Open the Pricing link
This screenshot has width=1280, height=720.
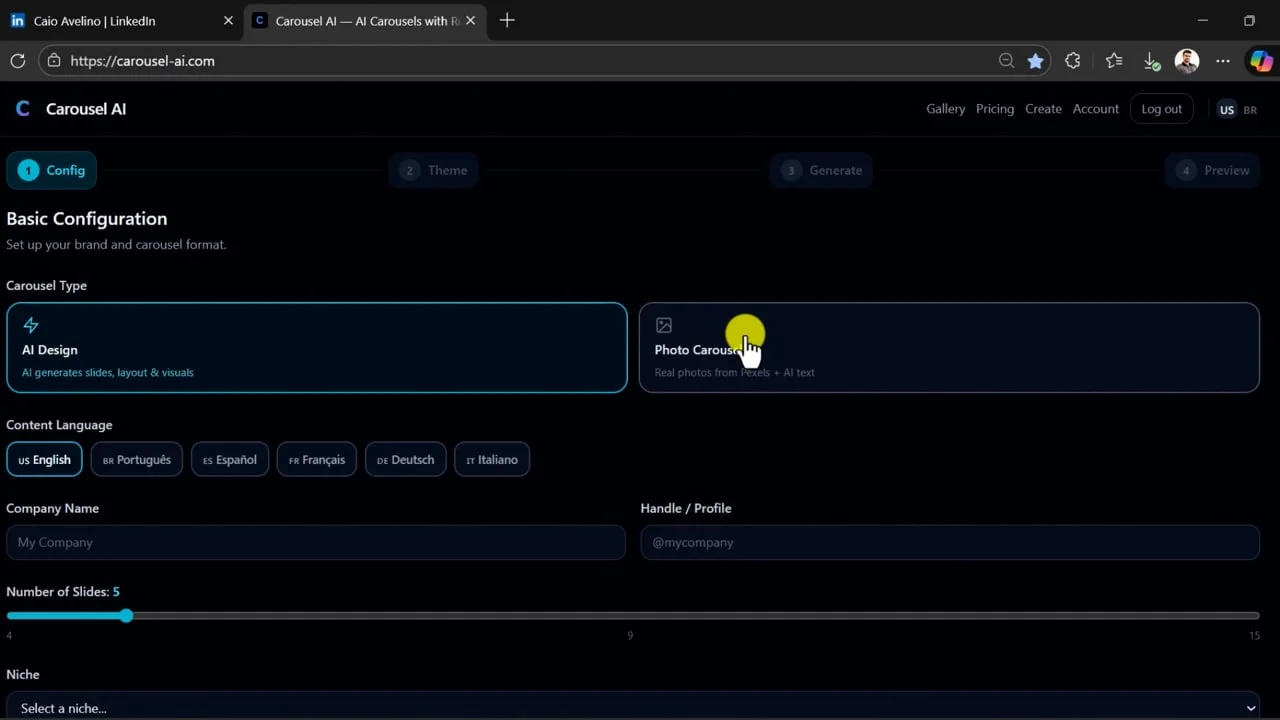pyautogui.click(x=994, y=109)
